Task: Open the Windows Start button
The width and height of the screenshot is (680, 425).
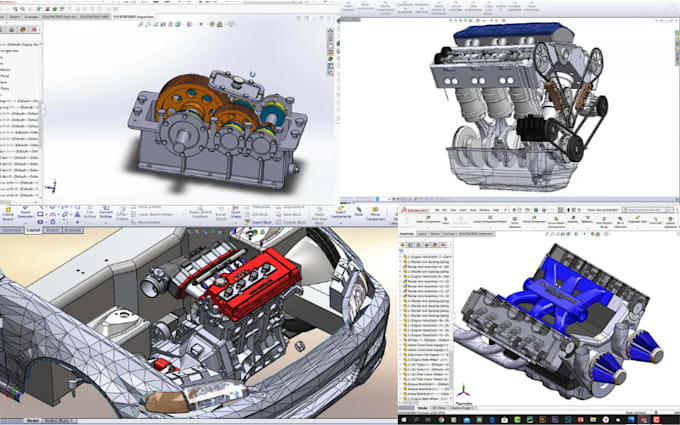Action: tap(403, 420)
